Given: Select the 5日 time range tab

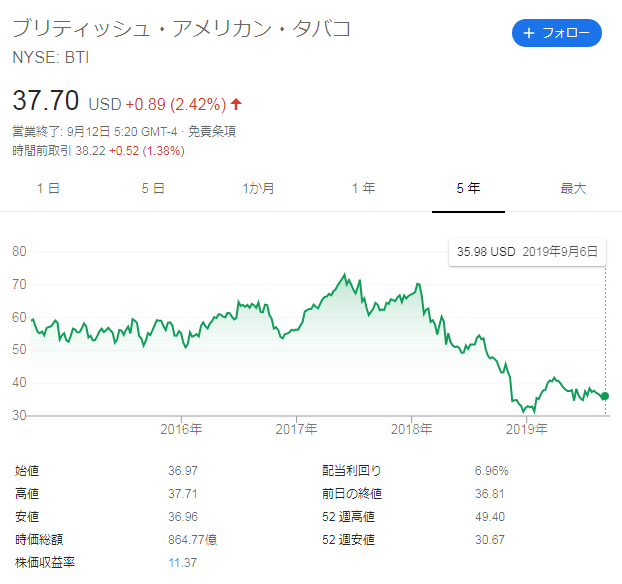Looking at the screenshot, I should tap(153, 187).
